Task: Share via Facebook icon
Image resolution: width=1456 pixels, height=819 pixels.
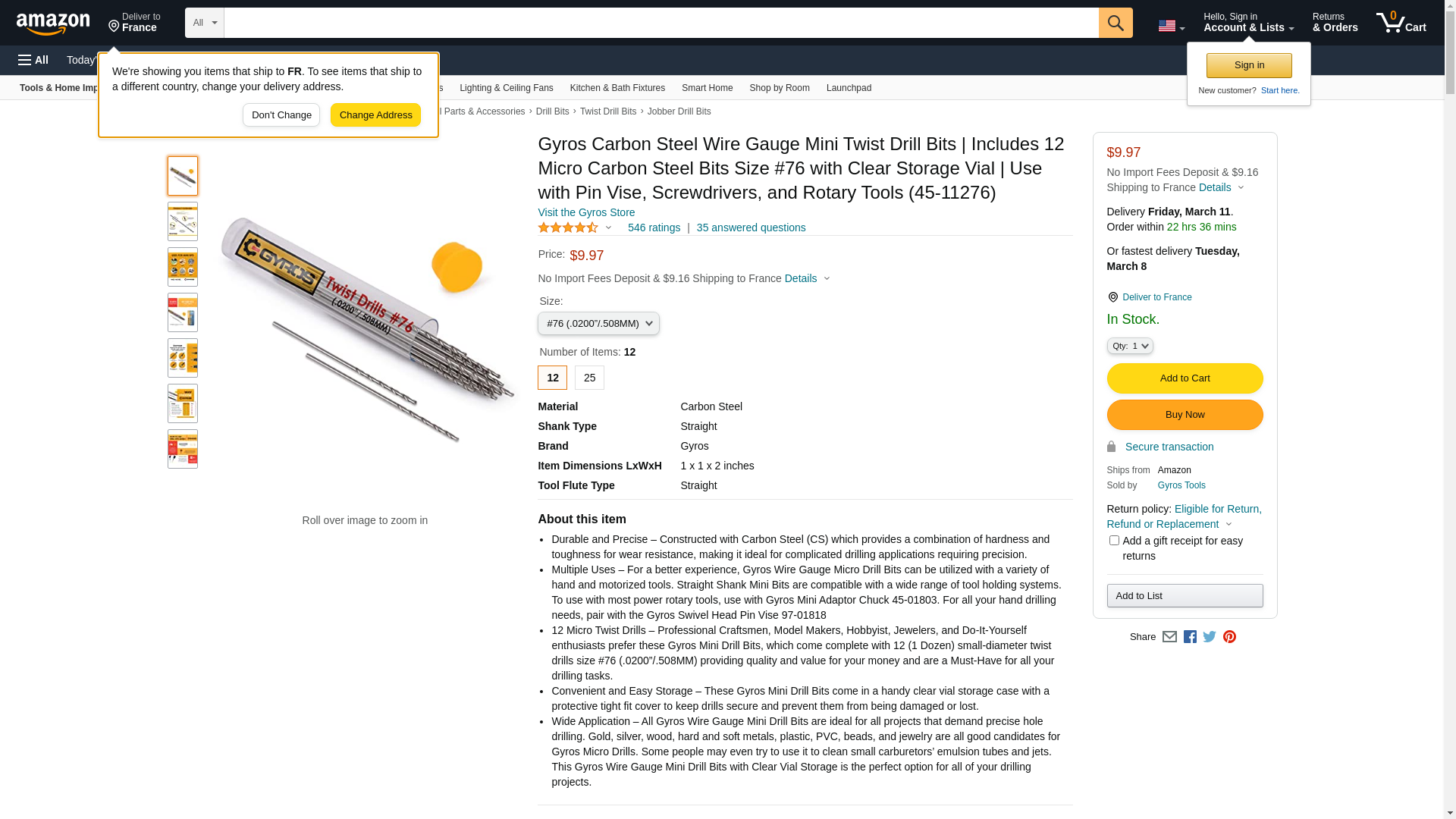Action: pos(1190,637)
